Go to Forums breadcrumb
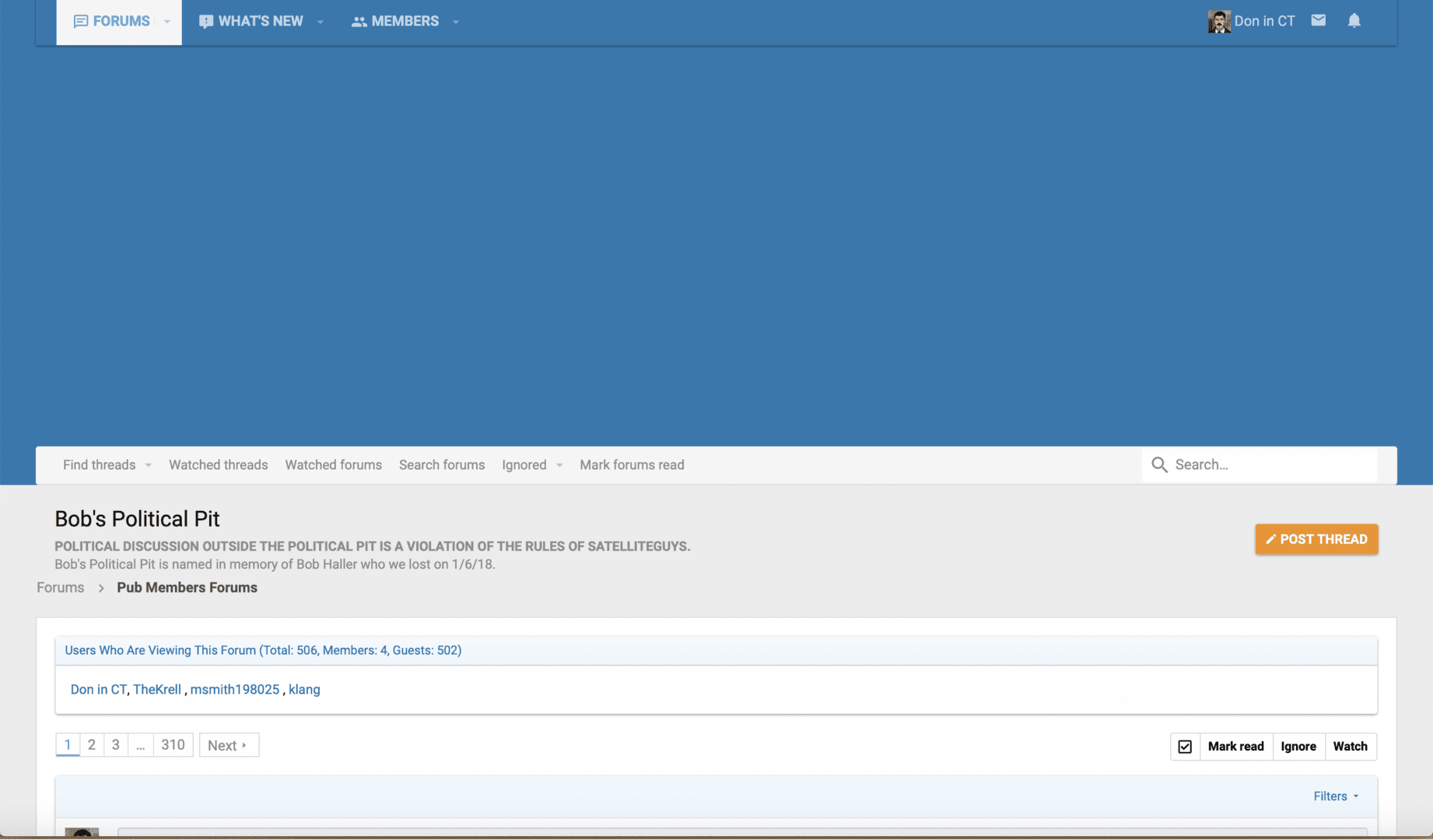1433x840 pixels. (61, 587)
